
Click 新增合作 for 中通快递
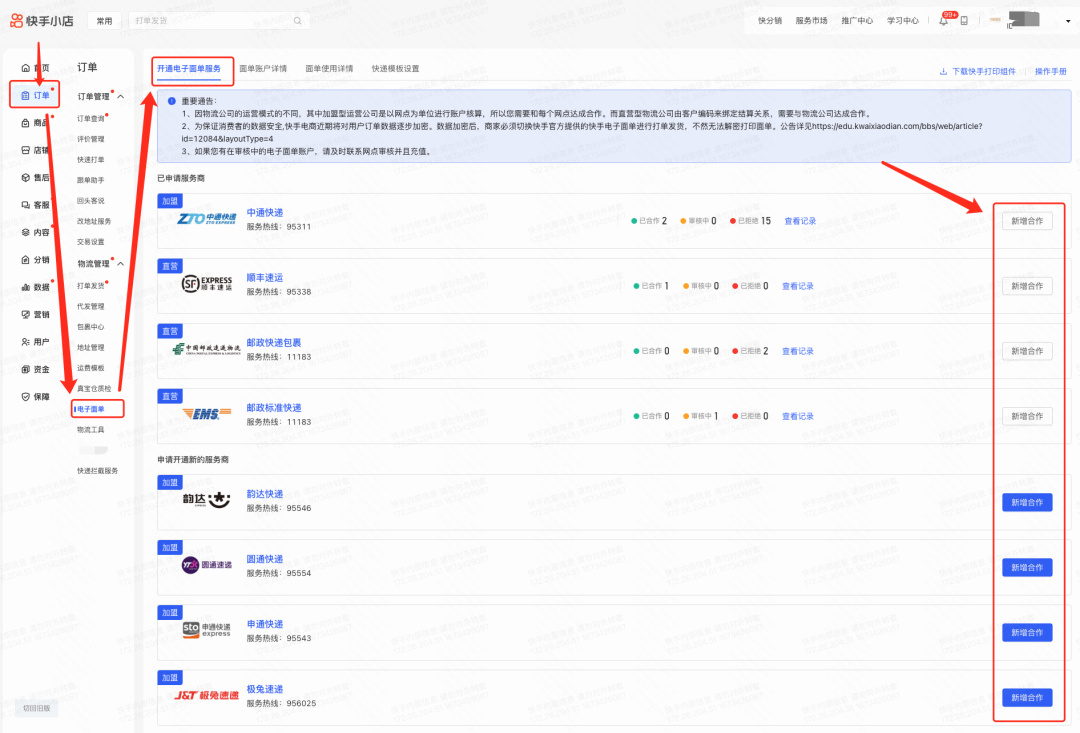click(1027, 221)
